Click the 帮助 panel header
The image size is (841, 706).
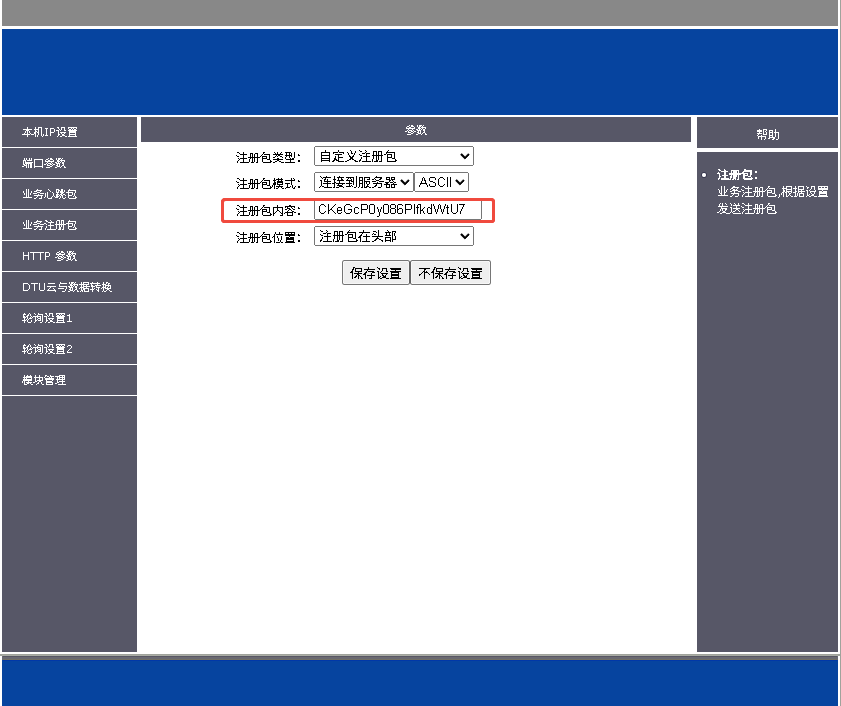(x=767, y=134)
